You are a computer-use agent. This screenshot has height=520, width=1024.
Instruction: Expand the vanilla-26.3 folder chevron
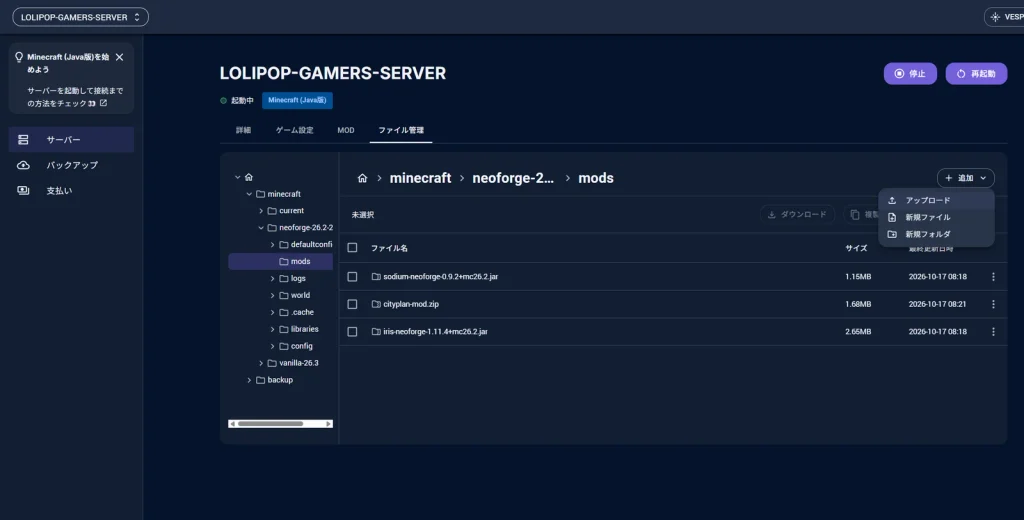(261, 363)
